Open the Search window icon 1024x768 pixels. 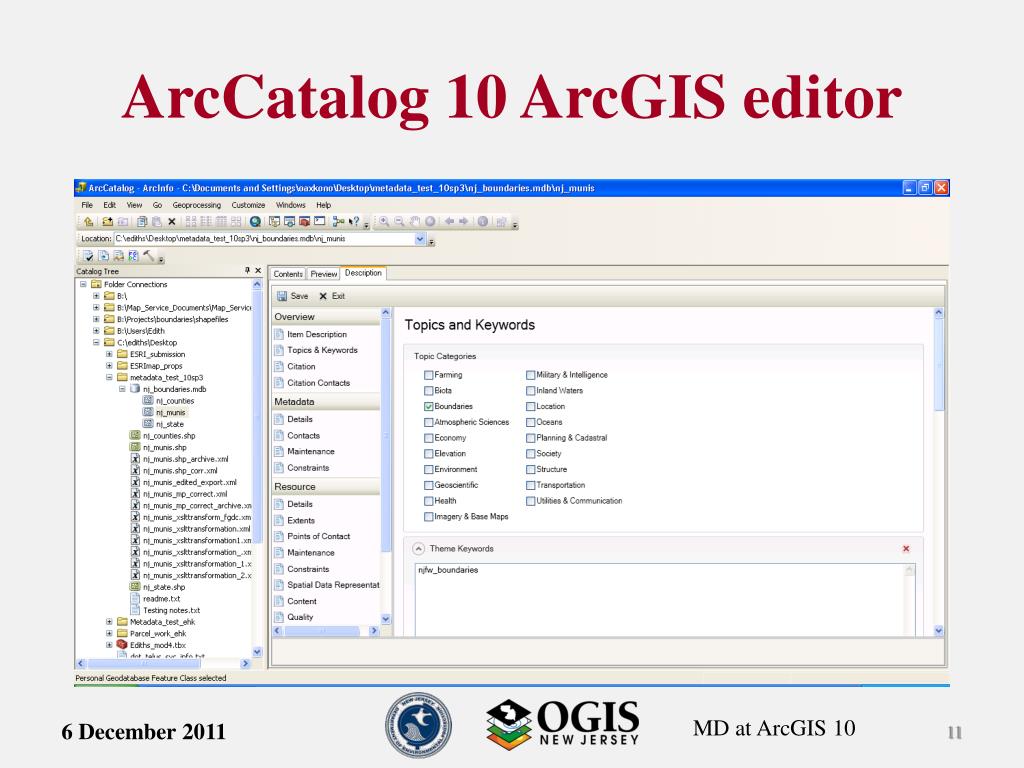[290, 221]
